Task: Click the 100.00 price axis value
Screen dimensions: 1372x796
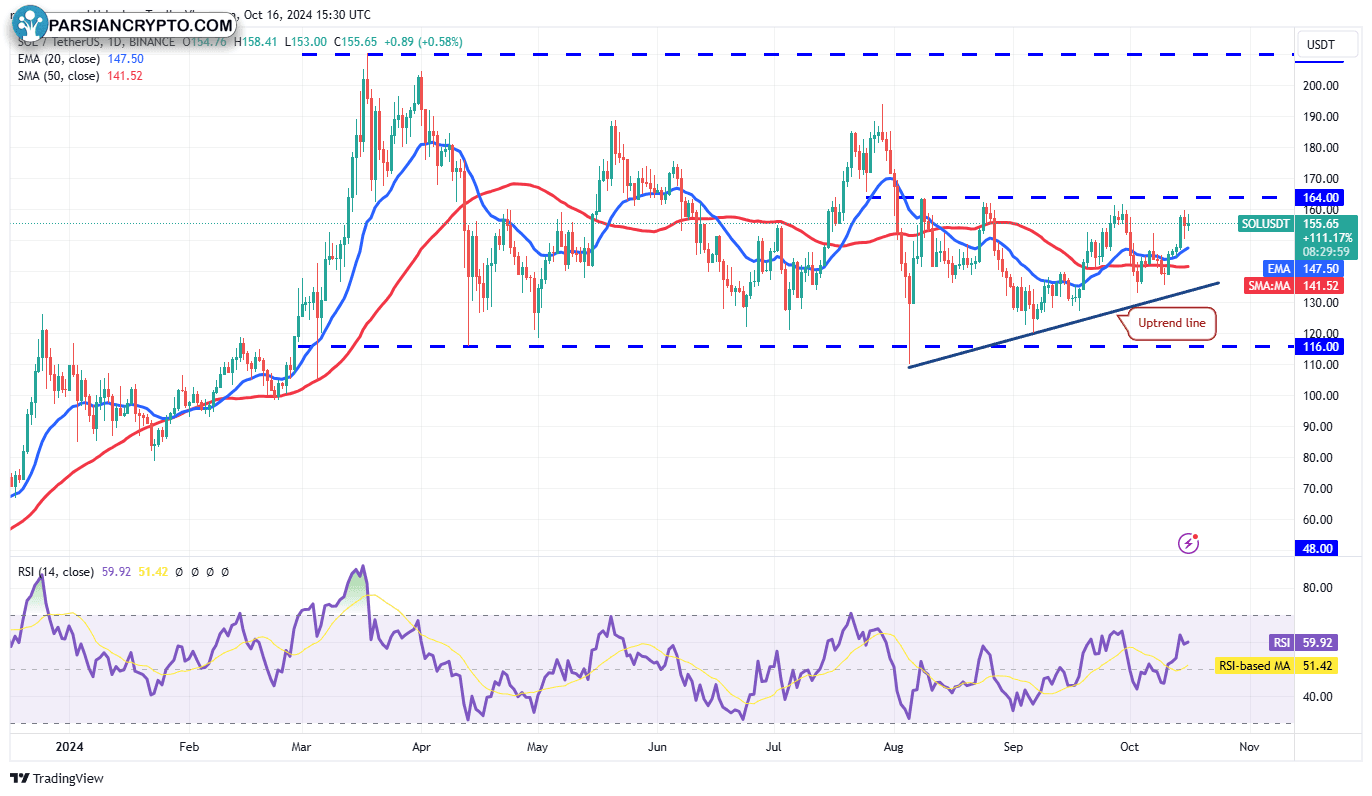Action: coord(1320,396)
